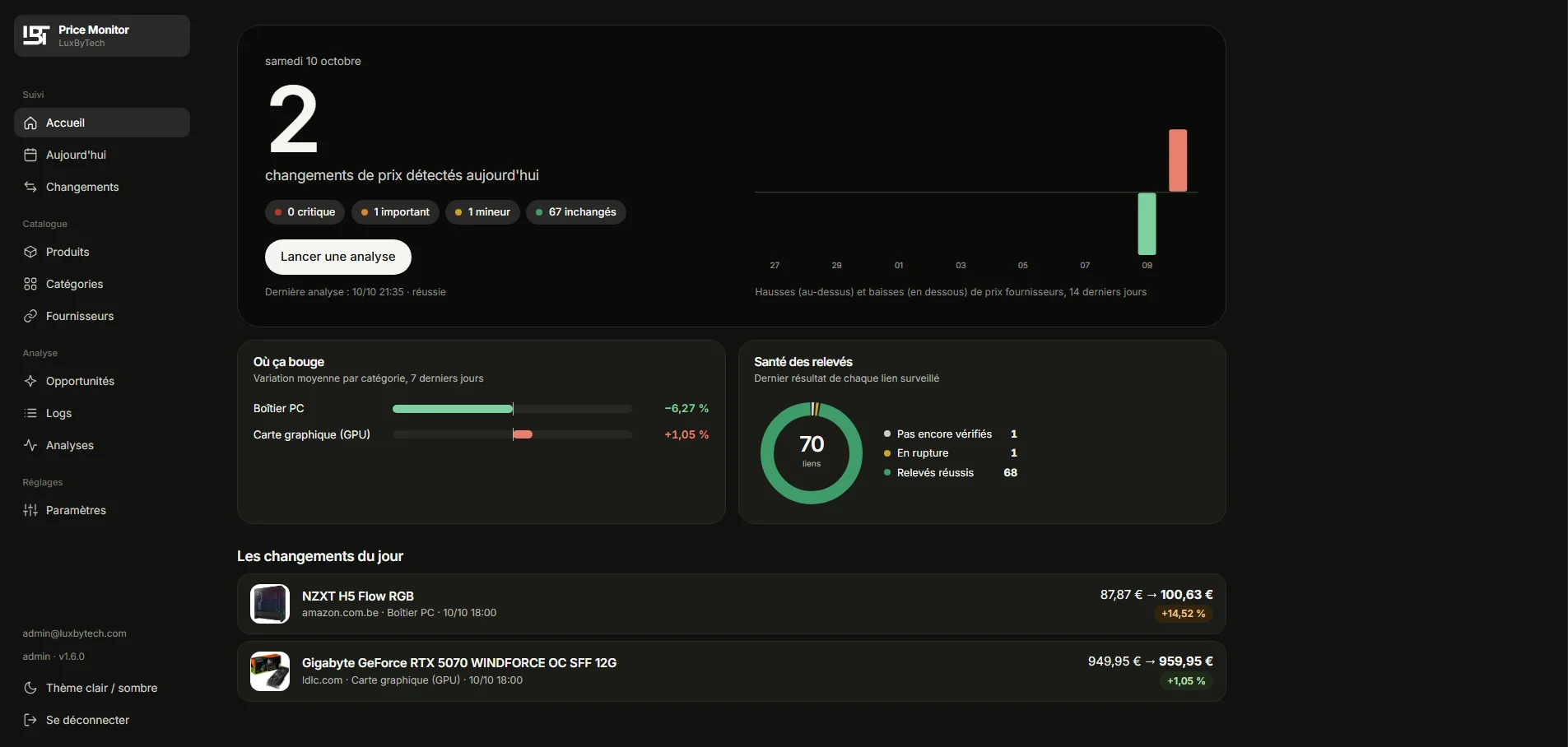Click Pas encore vérifiés legend entry
The height and width of the screenshot is (747, 1568).
pos(951,434)
